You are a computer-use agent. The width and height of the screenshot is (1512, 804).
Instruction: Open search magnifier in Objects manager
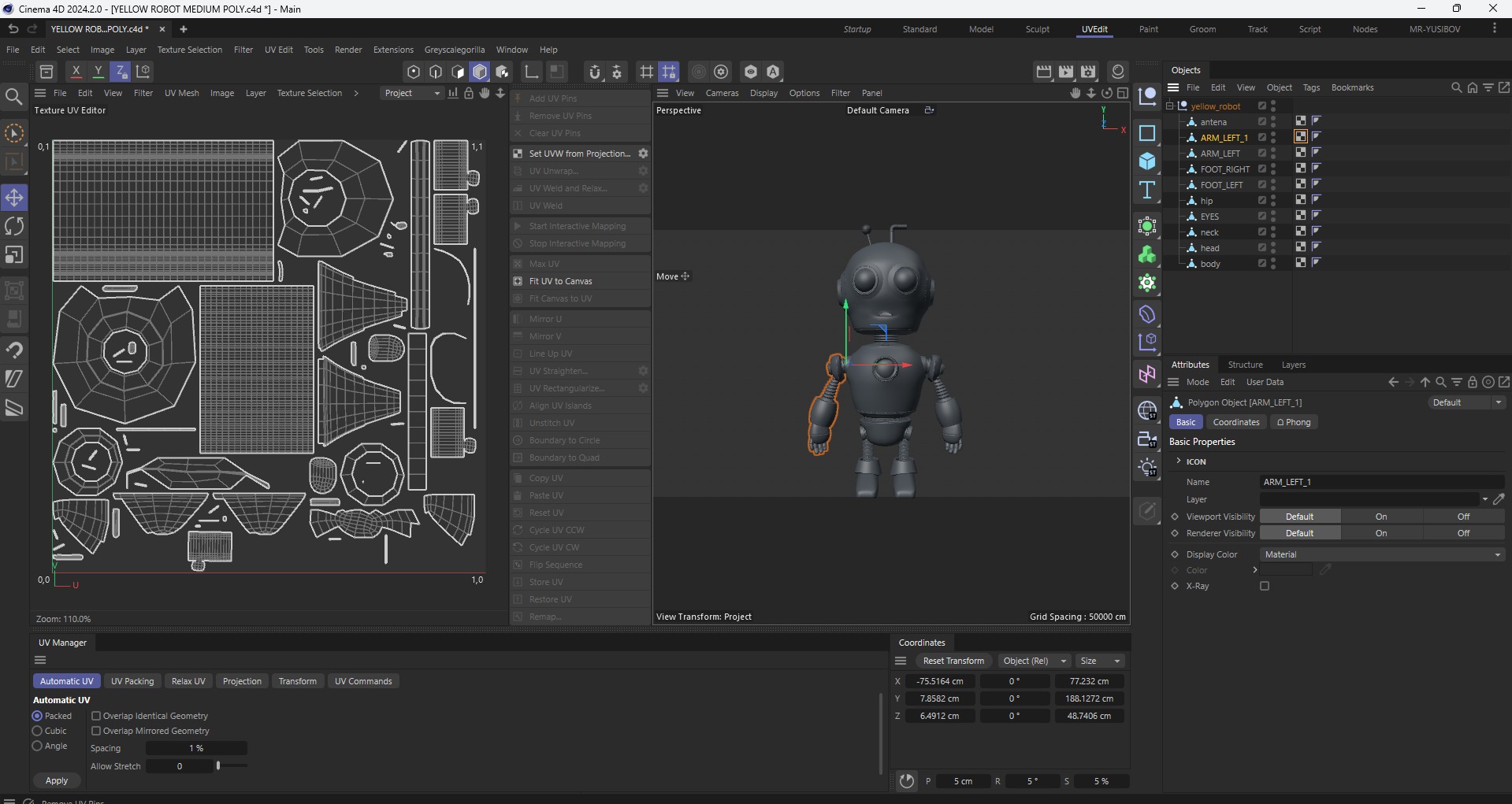click(x=1456, y=87)
